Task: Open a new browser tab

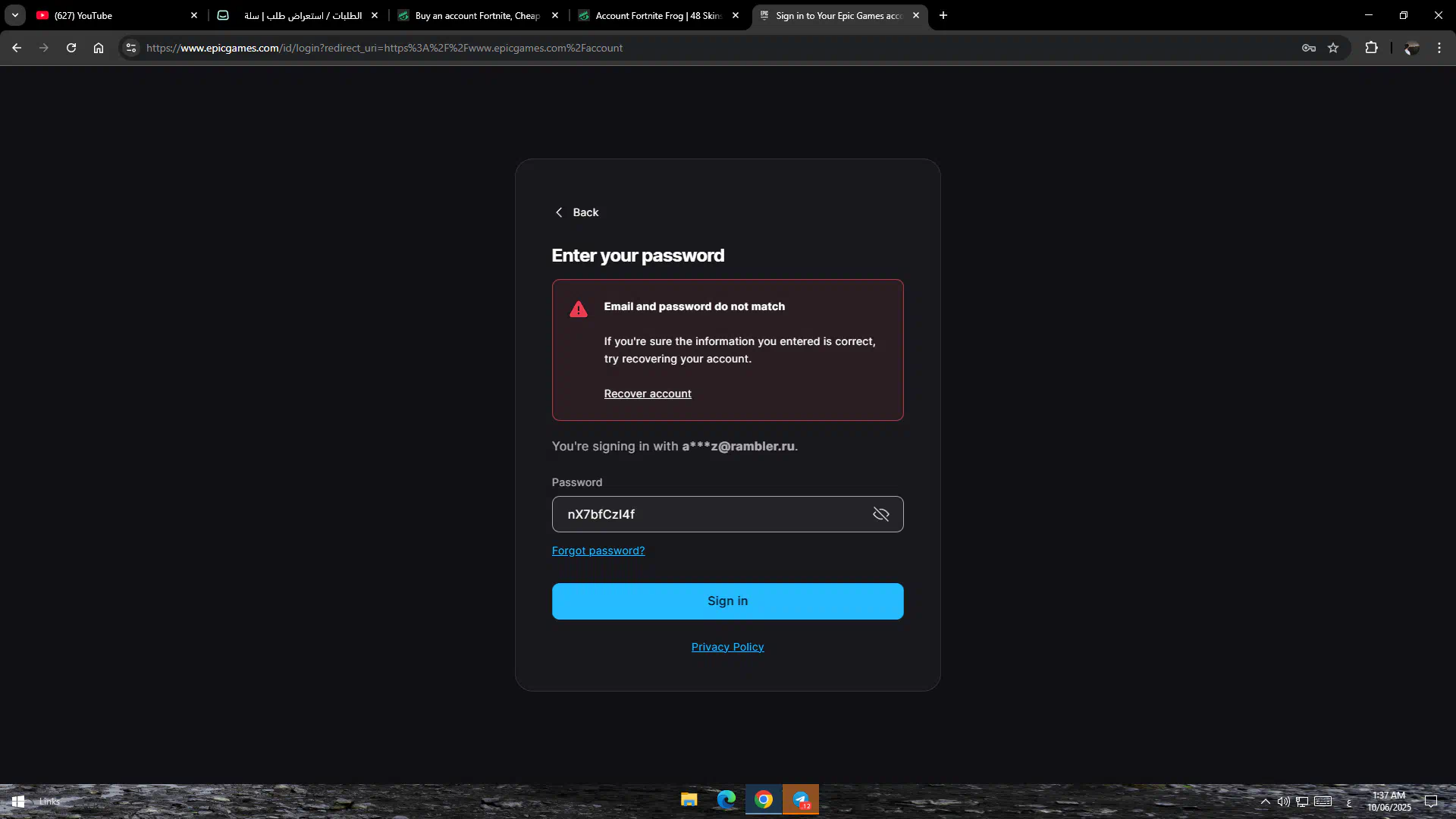Action: coord(943,15)
